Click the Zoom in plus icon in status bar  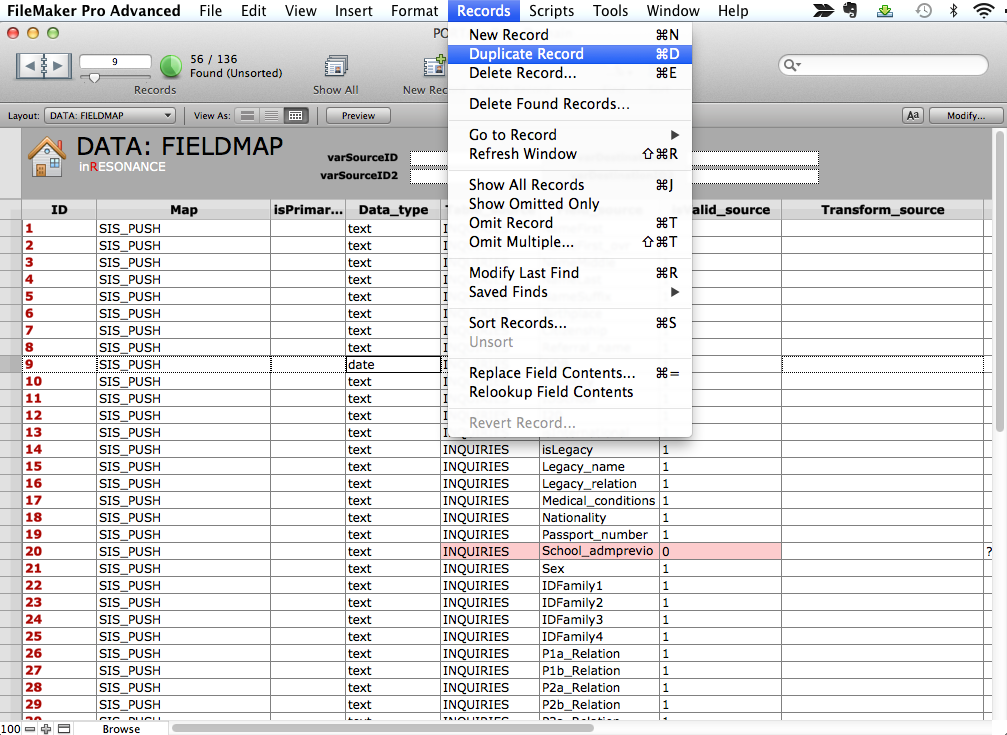pyautogui.click(x=46, y=729)
